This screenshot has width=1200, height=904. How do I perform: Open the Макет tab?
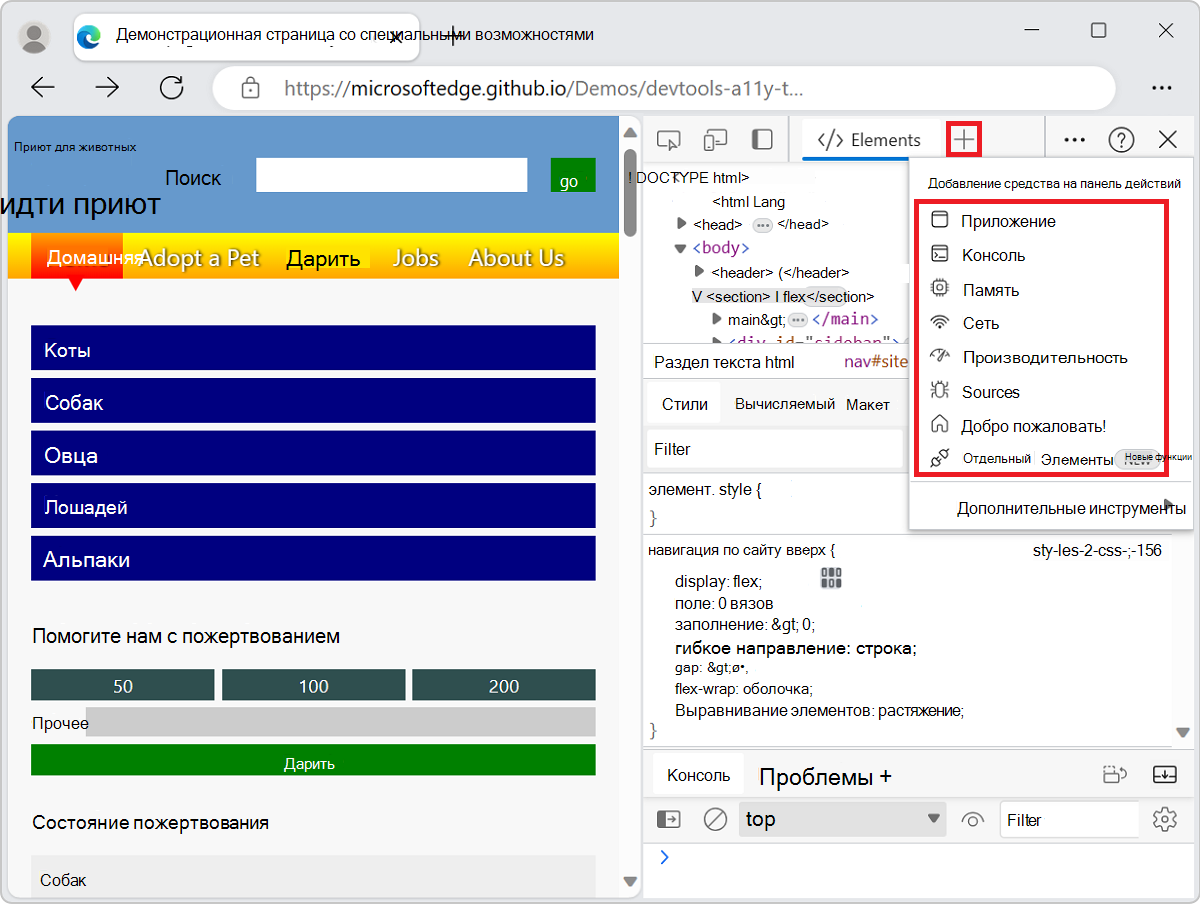(867, 404)
